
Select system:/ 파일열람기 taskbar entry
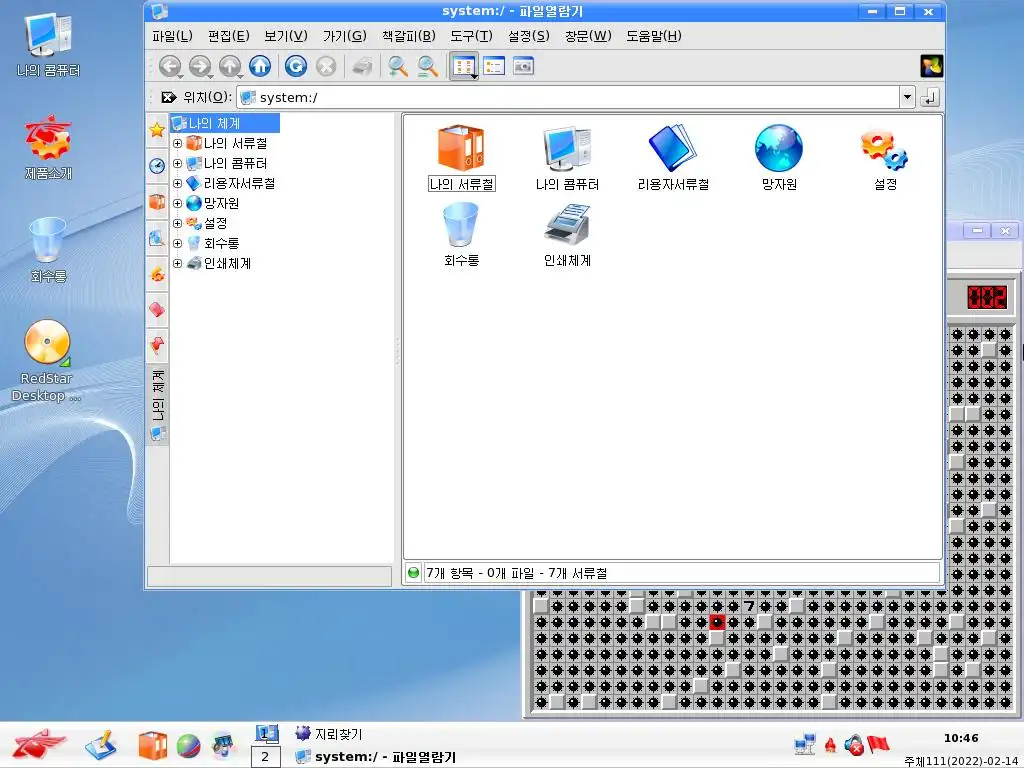point(376,757)
